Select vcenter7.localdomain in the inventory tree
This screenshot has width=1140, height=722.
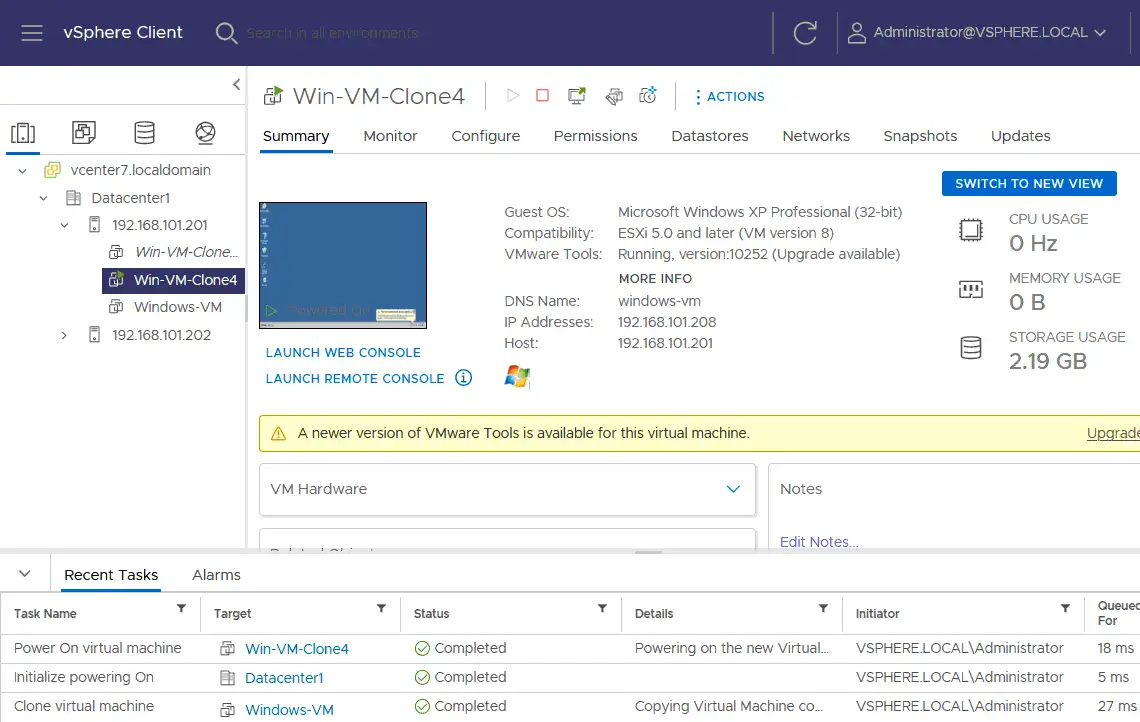coord(140,170)
